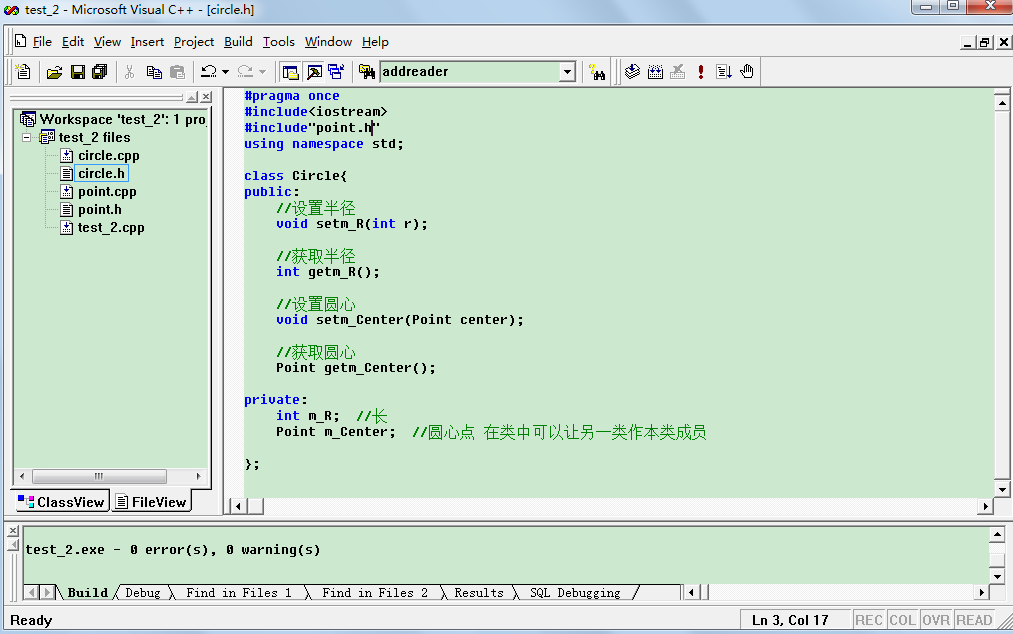Image resolution: width=1013 pixels, height=634 pixels.
Task: Open the Window List icon
Action: click(336, 72)
